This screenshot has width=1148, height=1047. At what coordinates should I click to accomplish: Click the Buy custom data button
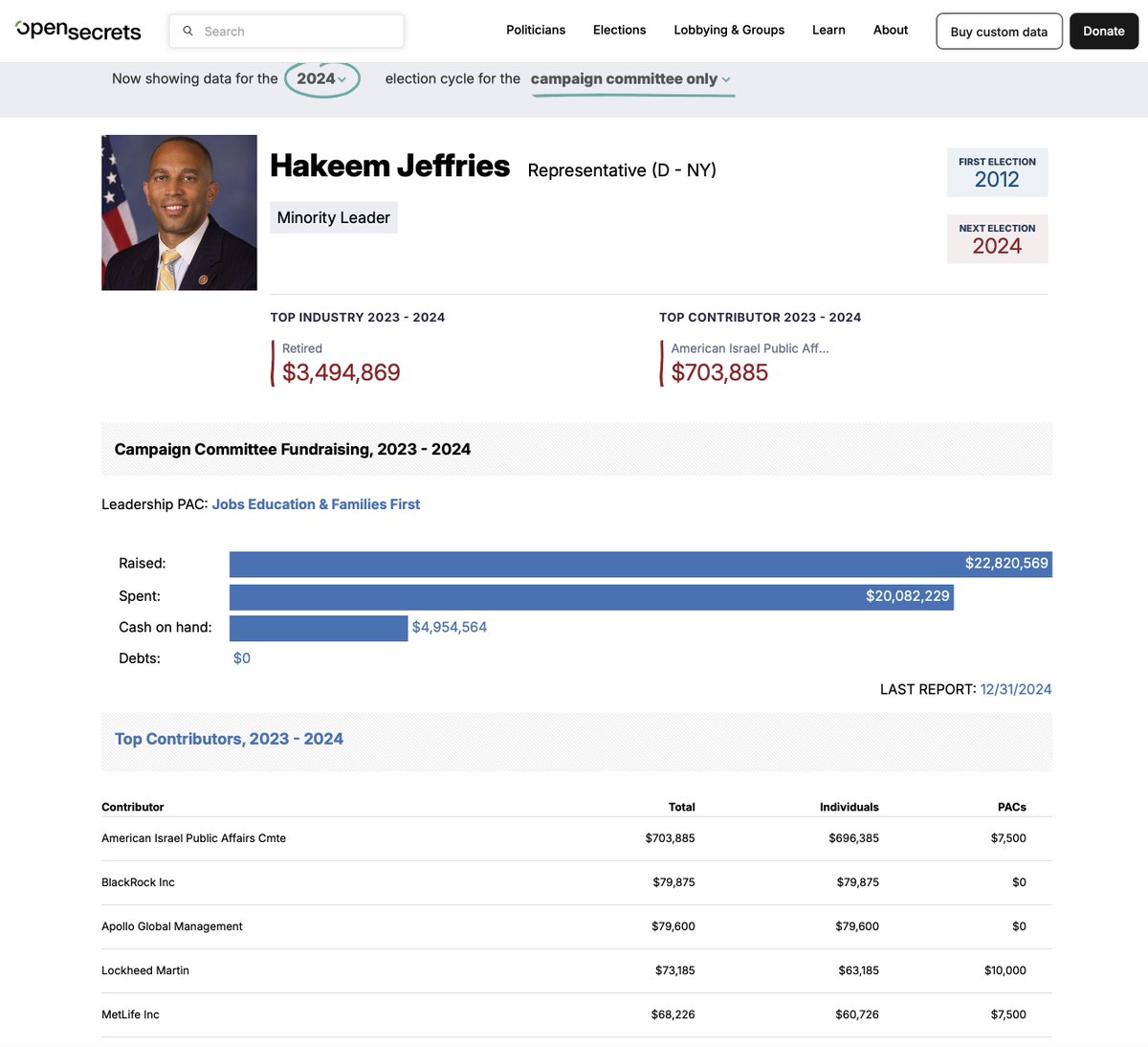999,31
